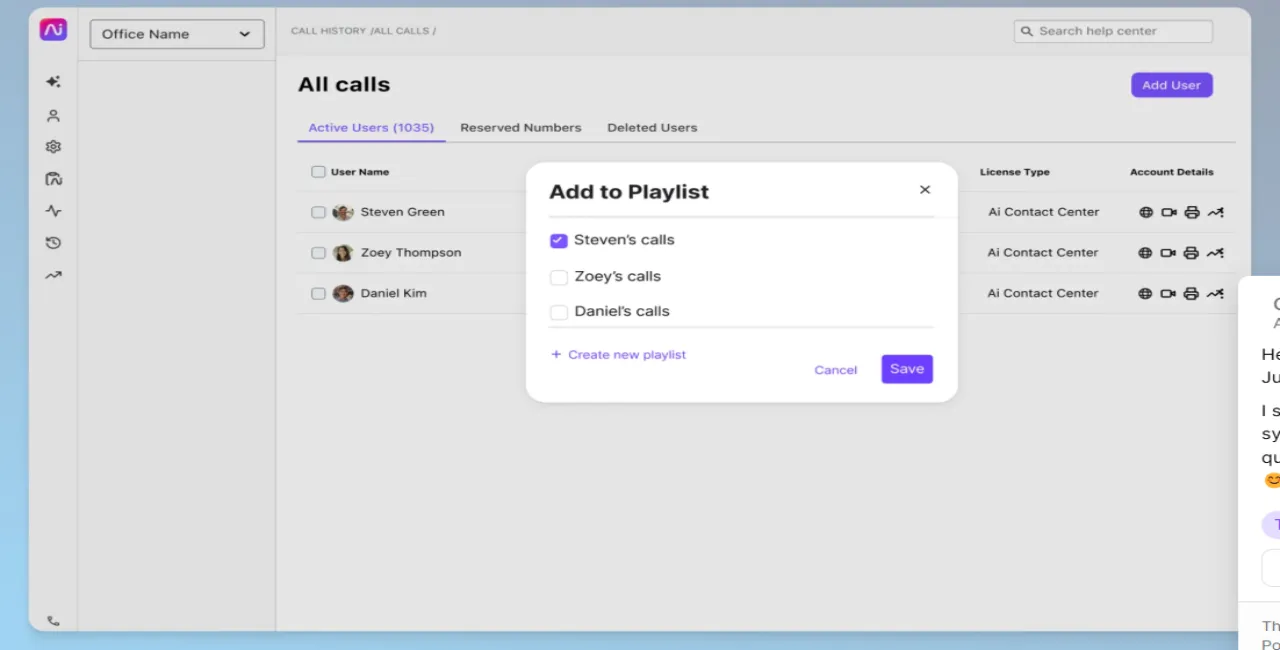Click Ai Contact Center in Daniel Kim's row

(1043, 294)
